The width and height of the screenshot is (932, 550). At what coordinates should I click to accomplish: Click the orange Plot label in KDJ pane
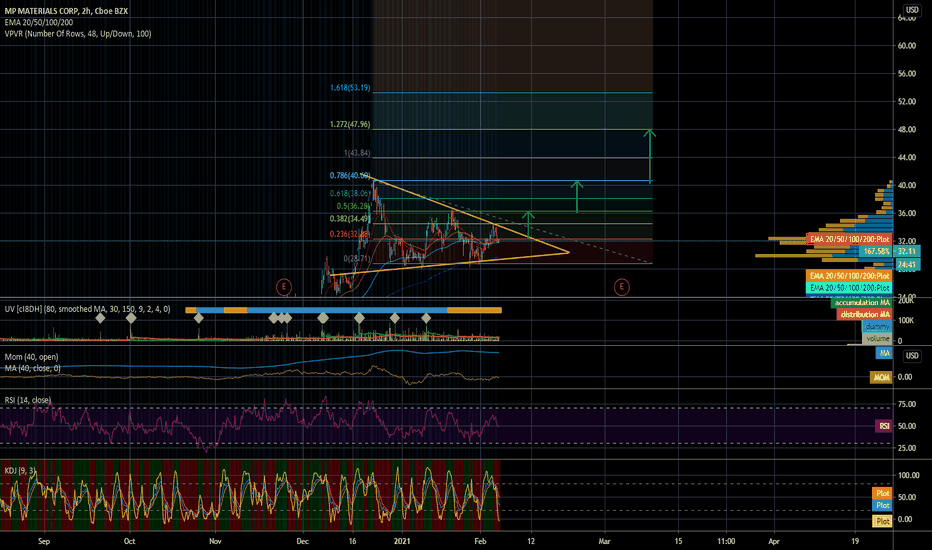[x=883, y=494]
